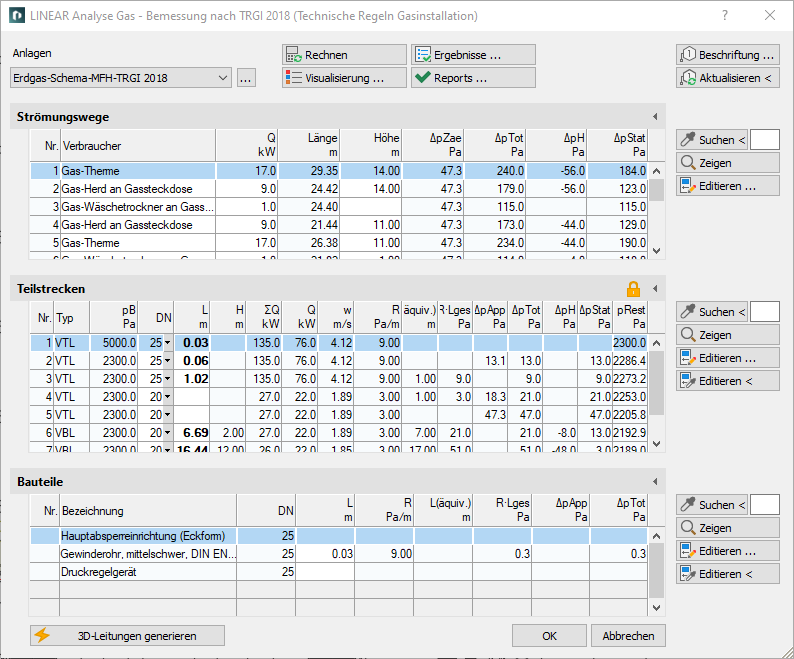Collapse the Bauteile section arrow
This screenshot has width=794, height=659.
(655, 482)
